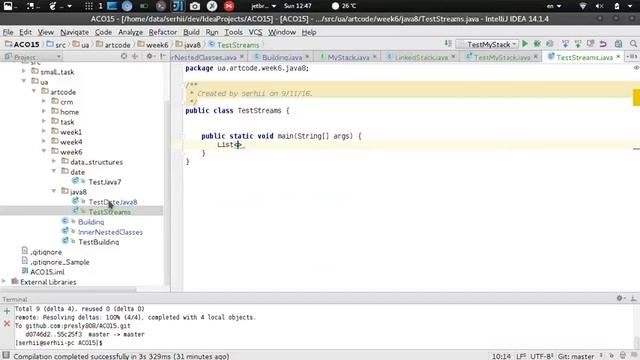Image resolution: width=640 pixels, height=360 pixels.
Task: Click the red X application icon in top panel
Action: click(x=229, y=6)
